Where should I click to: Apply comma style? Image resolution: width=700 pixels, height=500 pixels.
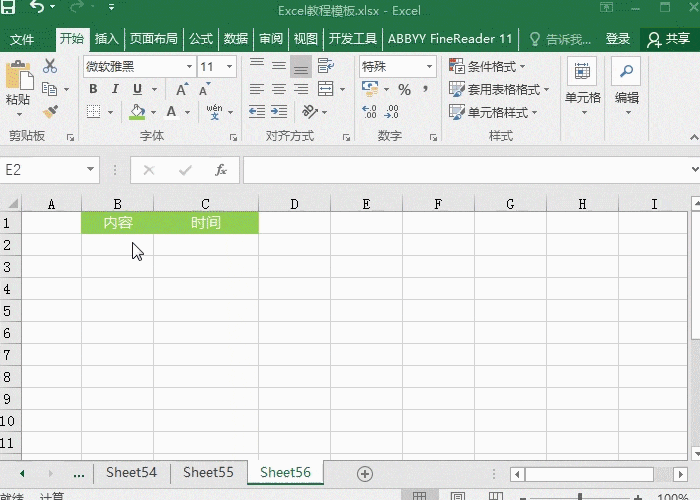click(x=426, y=89)
